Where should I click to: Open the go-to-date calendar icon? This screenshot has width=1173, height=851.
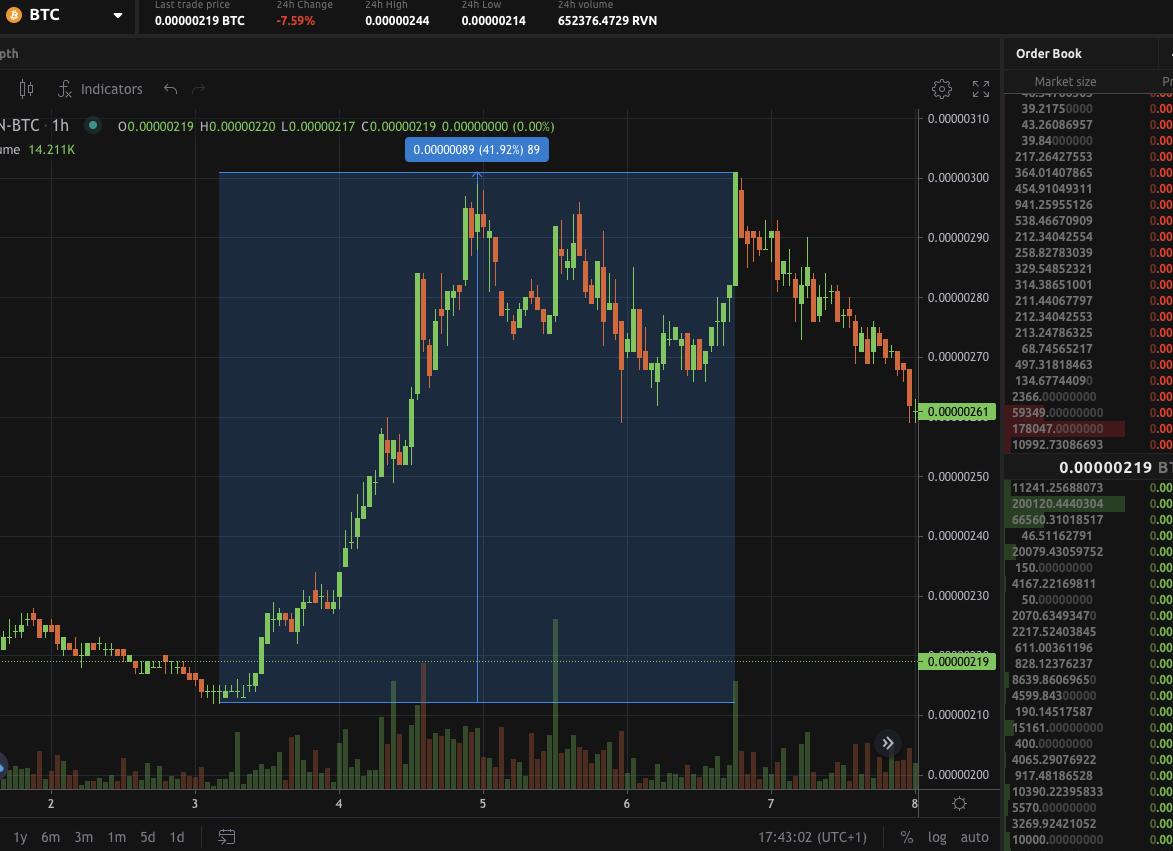coord(226,838)
